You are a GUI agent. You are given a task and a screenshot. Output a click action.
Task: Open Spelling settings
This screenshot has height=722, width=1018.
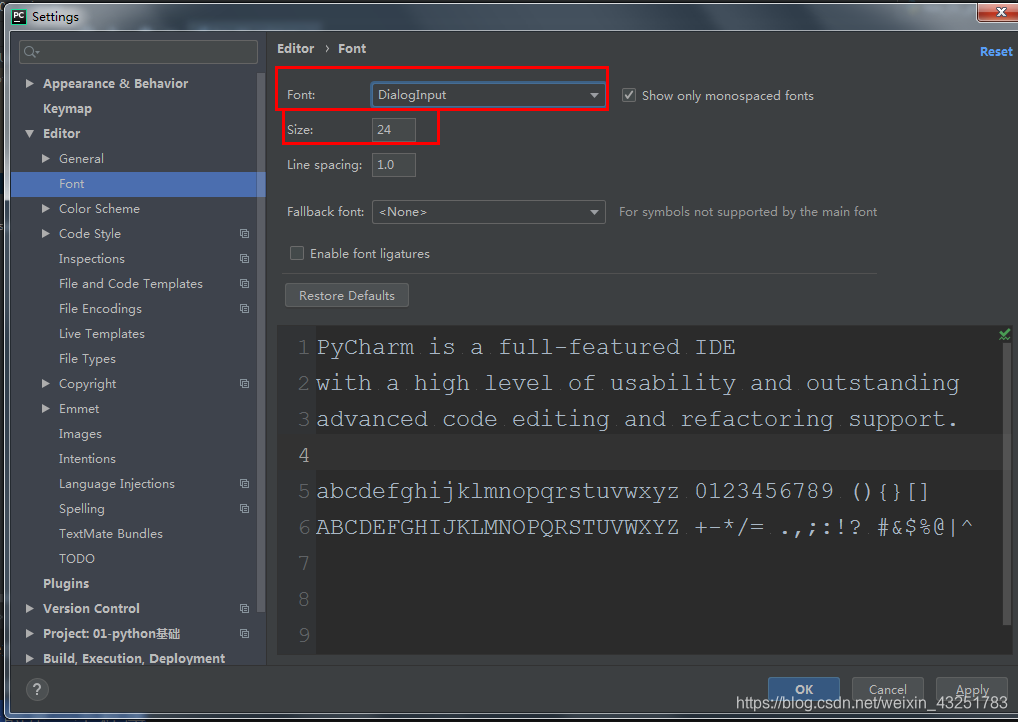(82, 508)
